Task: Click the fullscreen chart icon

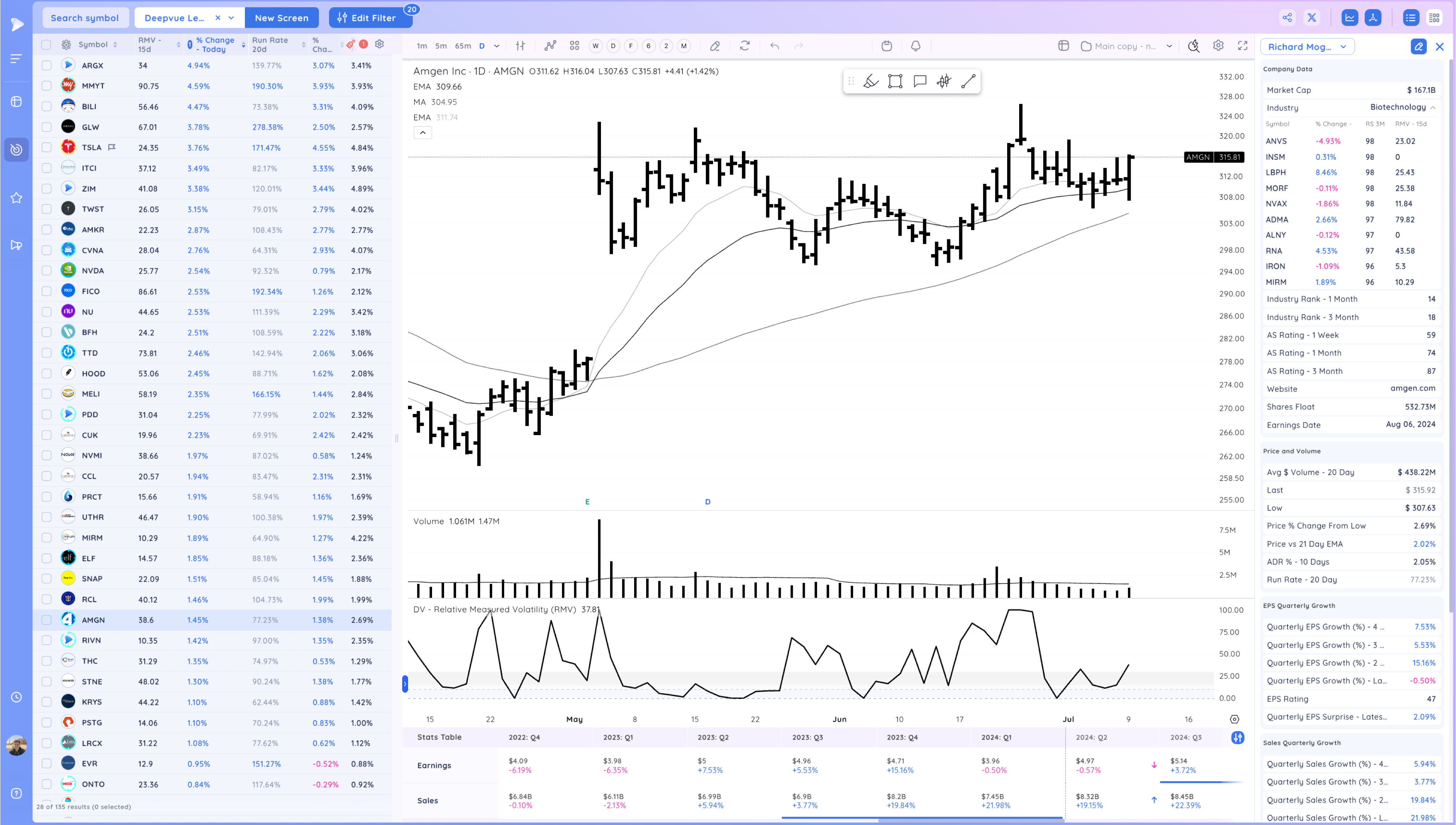Action: [1242, 46]
